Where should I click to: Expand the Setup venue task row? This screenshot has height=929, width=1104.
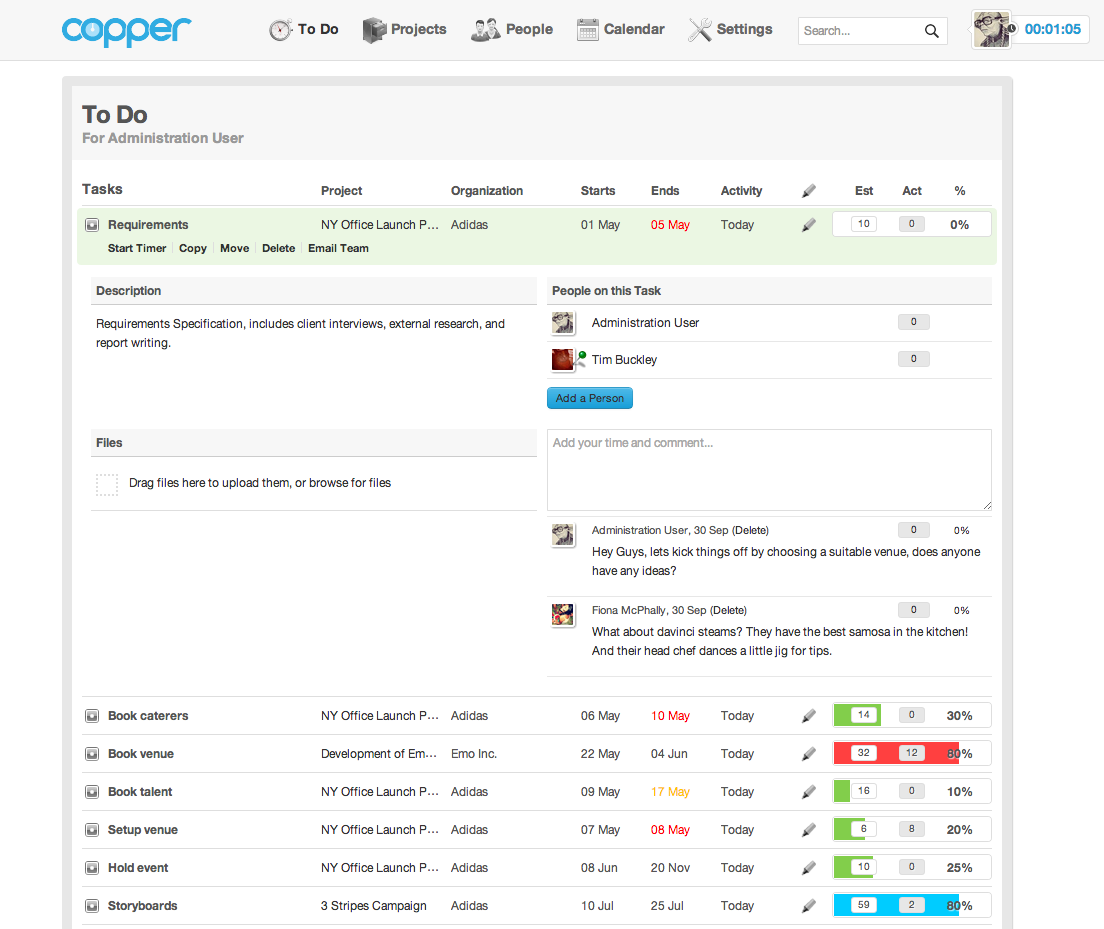(92, 829)
